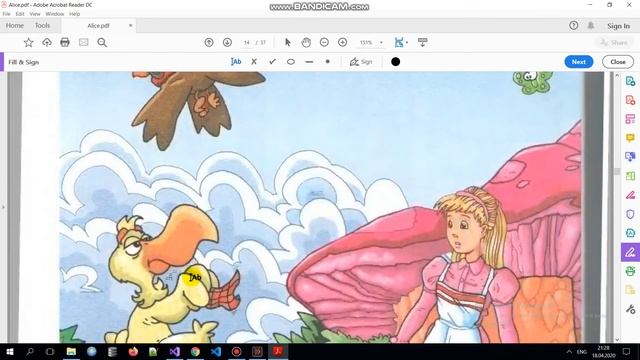Click the cloud upload icon
Screen dimensions: 640x360
(x=47, y=42)
